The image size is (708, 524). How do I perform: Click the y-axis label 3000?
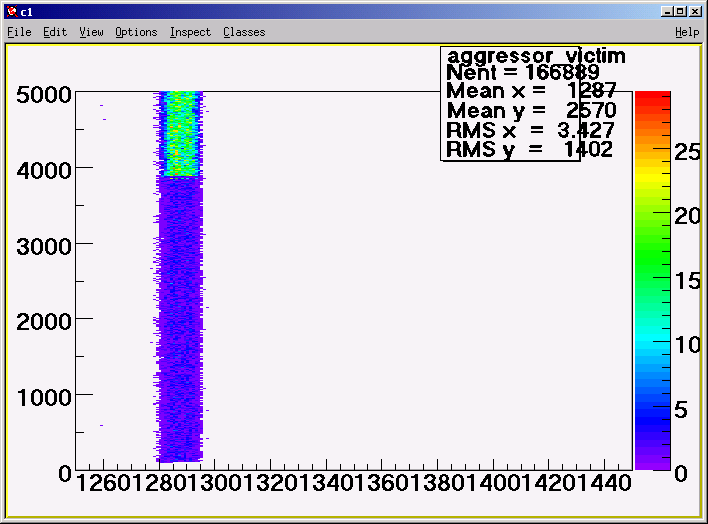tap(44, 247)
